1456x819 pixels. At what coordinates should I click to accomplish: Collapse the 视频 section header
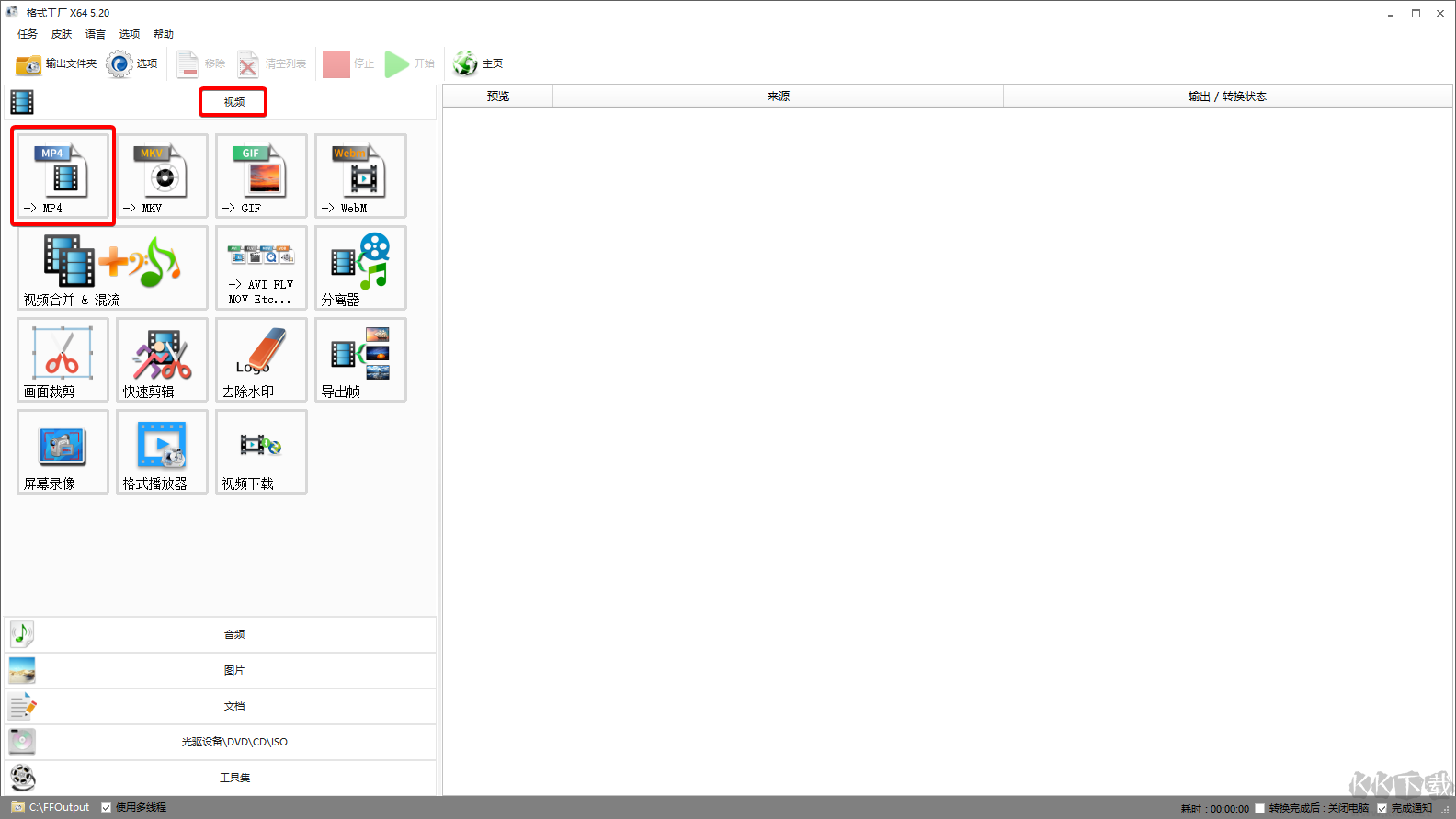coord(221,102)
